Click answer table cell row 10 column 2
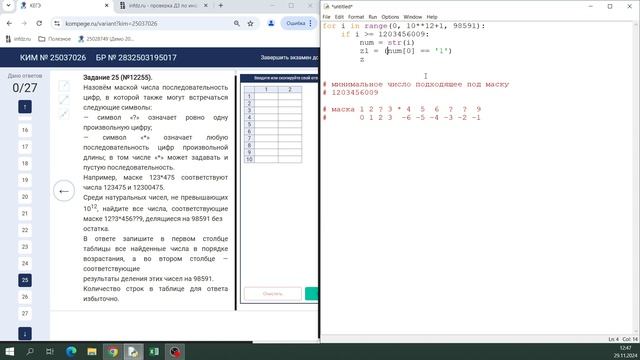 pos(290,159)
